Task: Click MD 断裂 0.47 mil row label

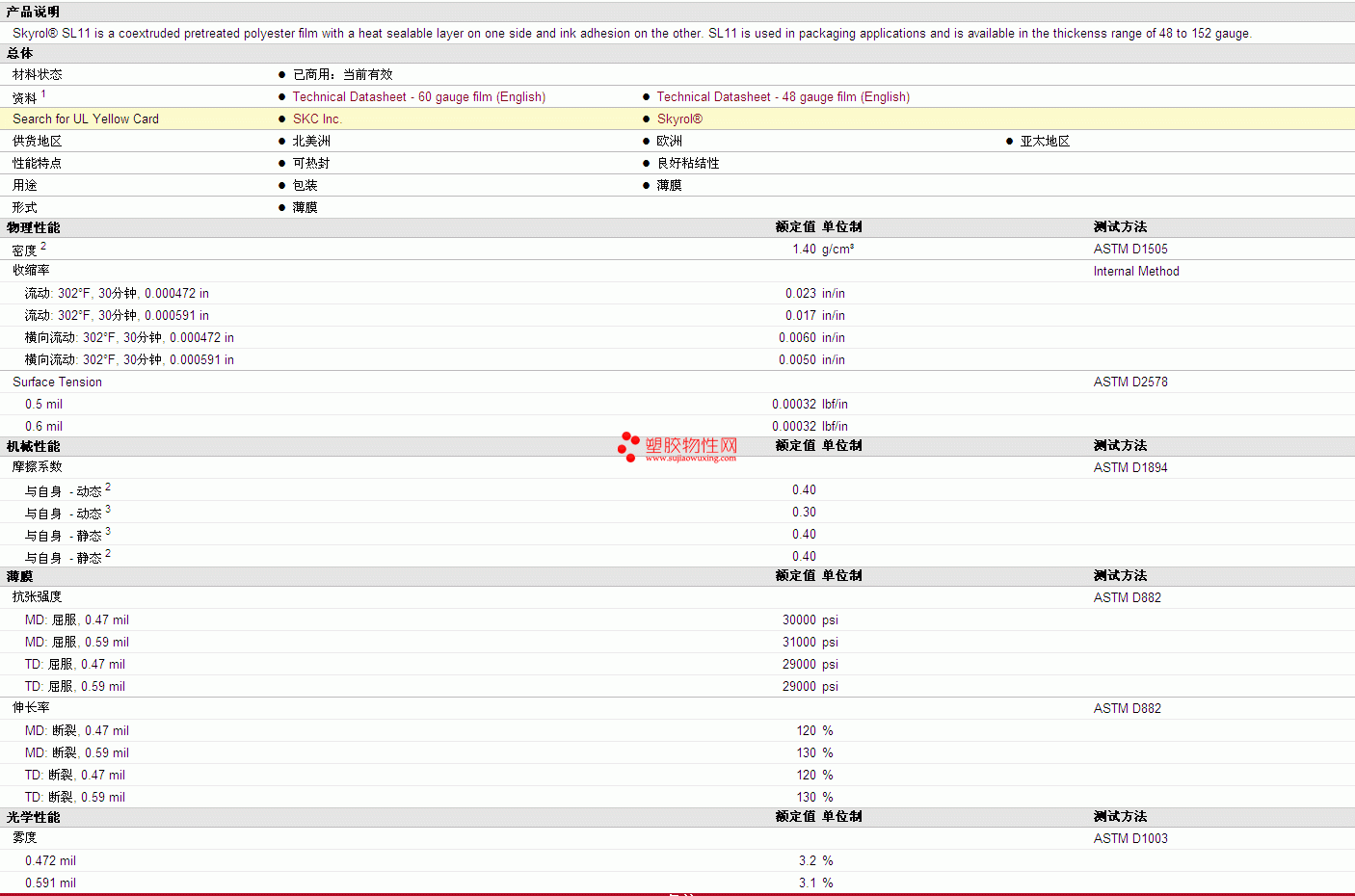Action: pyautogui.click(x=77, y=730)
